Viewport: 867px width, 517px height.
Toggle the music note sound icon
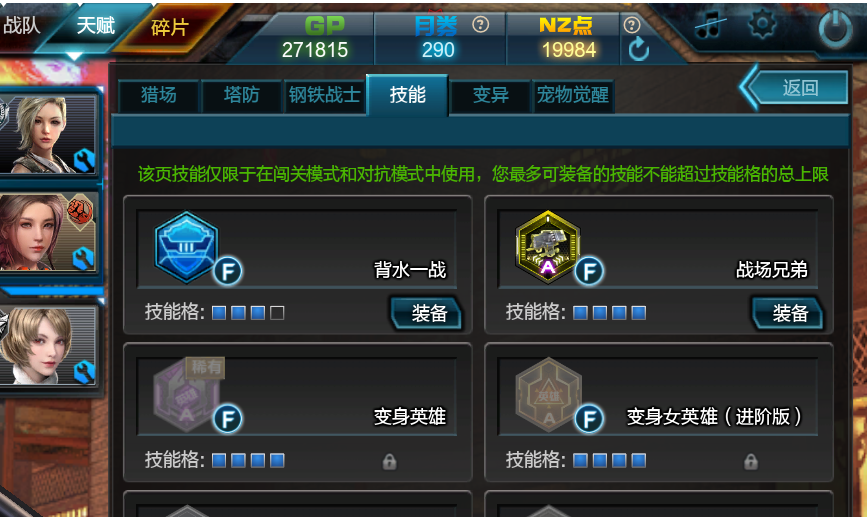[x=710, y=24]
